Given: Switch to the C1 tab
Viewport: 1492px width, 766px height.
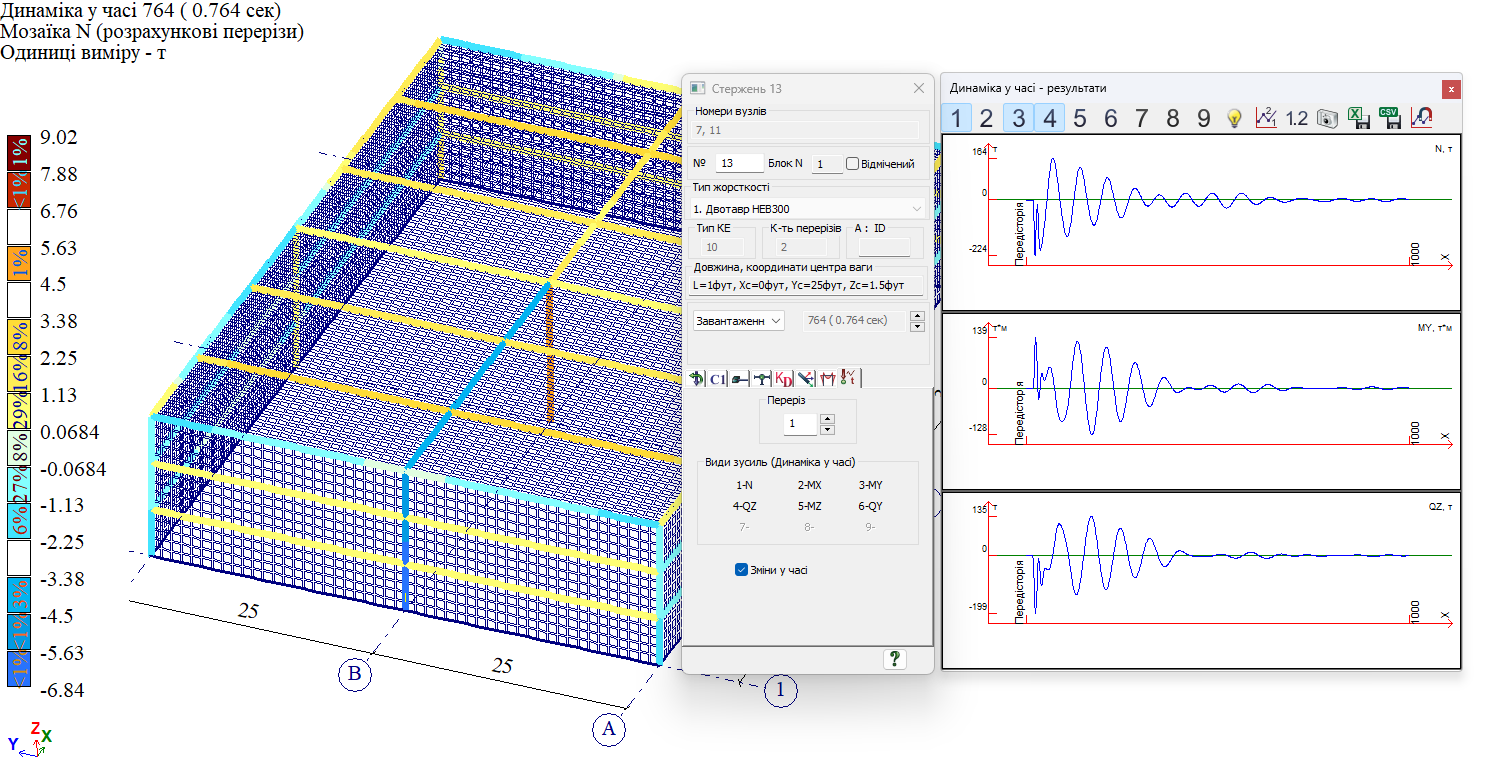Looking at the screenshot, I should (x=717, y=378).
